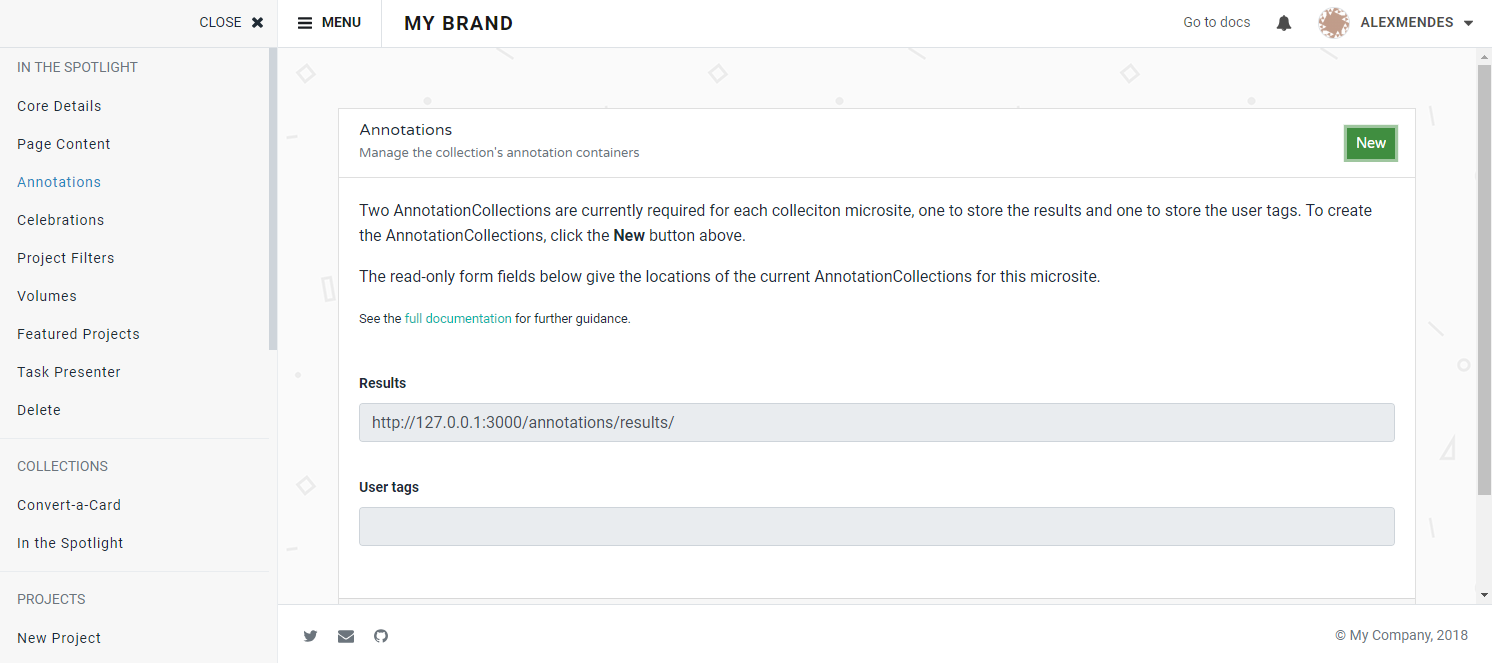This screenshot has width=1492, height=663.
Task: Follow the Go to docs link
Action: click(1216, 22)
